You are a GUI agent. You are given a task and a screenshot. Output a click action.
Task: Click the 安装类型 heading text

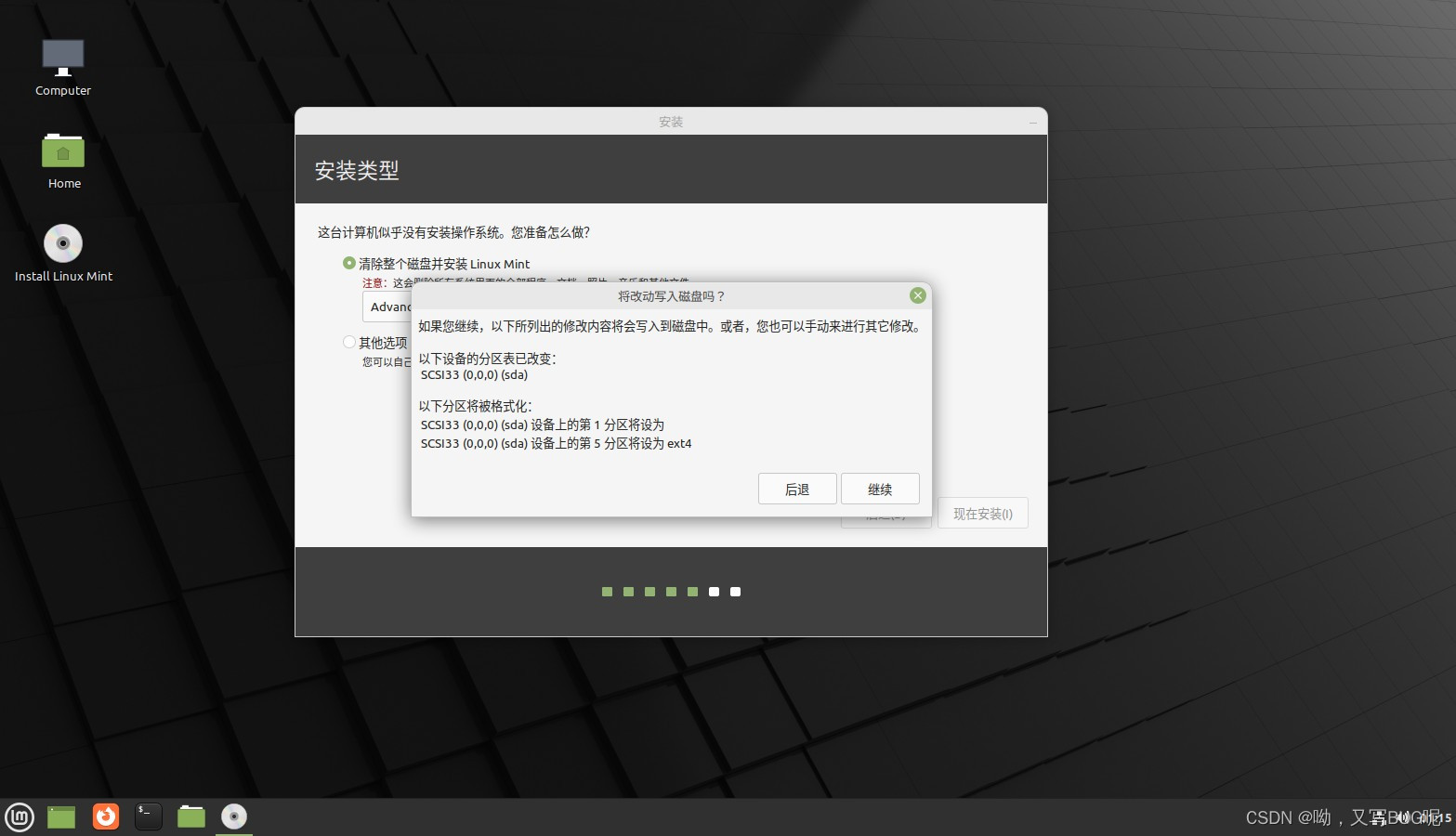click(357, 171)
